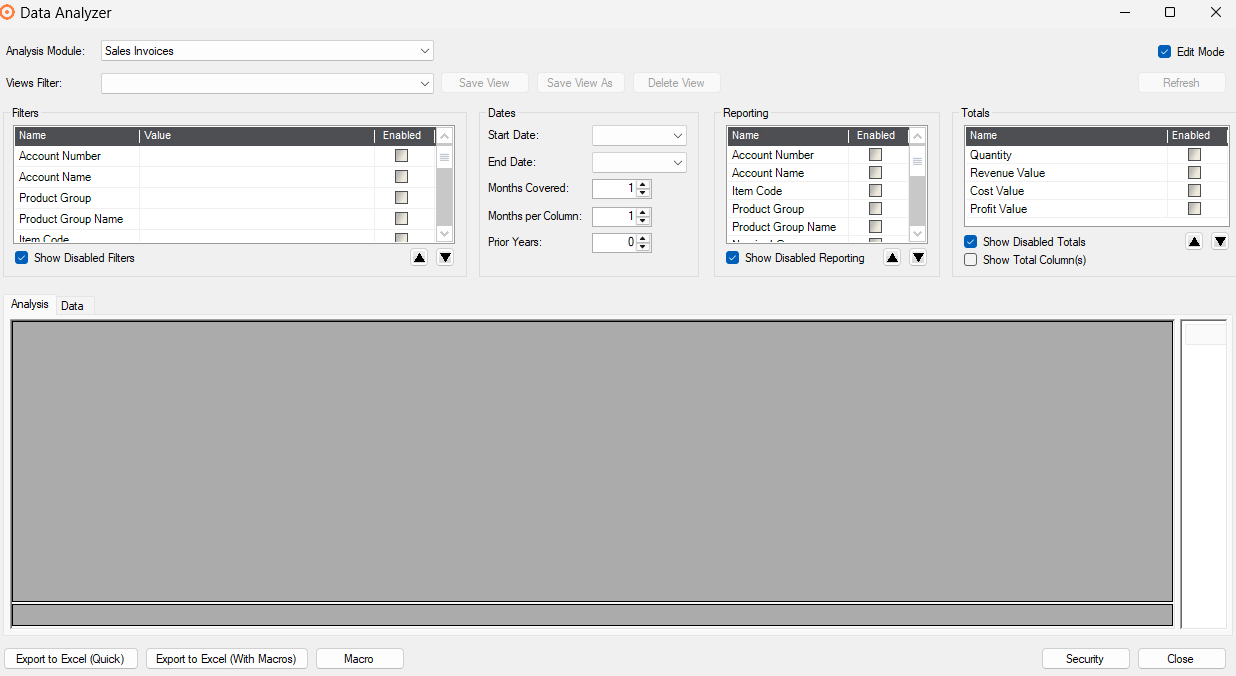Click Prior Years input field

point(614,243)
